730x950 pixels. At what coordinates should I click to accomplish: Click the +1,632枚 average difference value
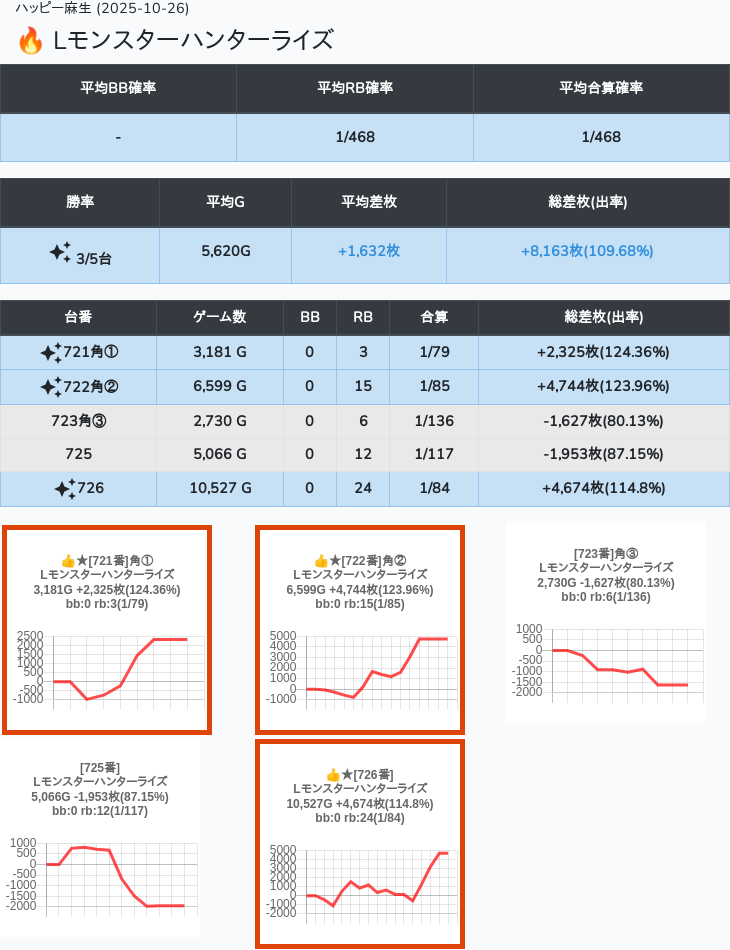click(x=368, y=251)
